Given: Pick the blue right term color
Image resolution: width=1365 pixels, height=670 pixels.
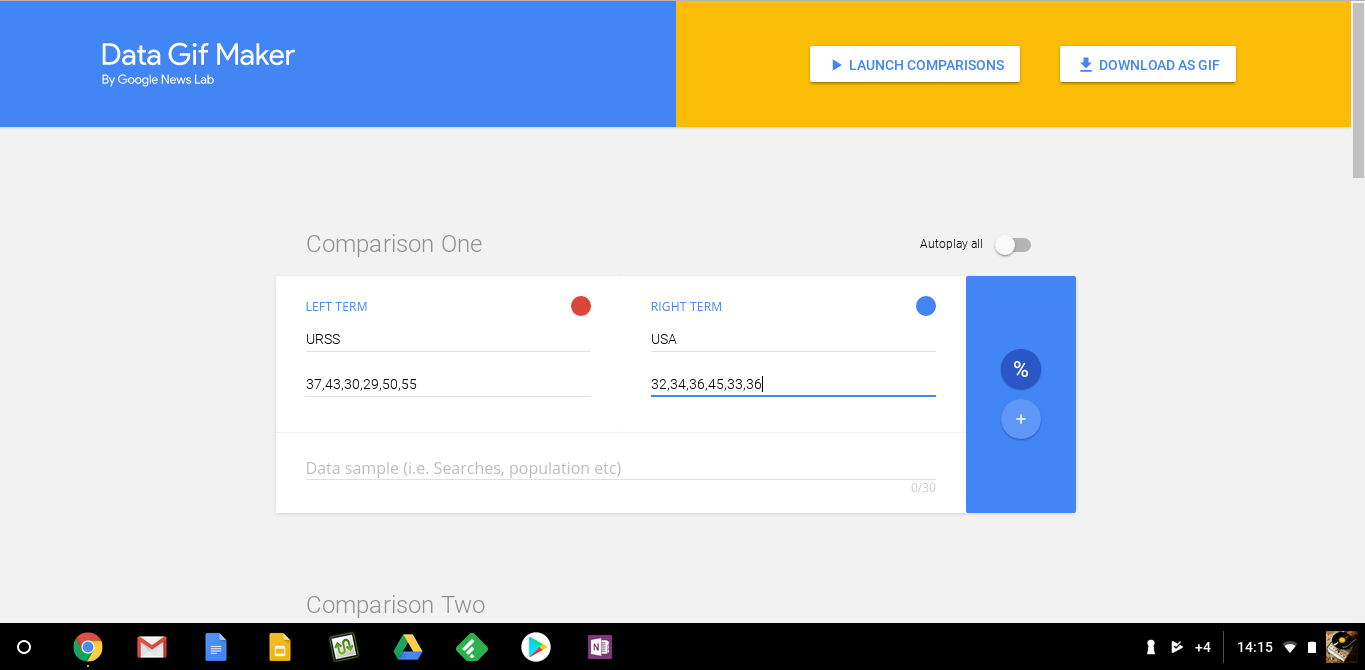Looking at the screenshot, I should pyautogui.click(x=926, y=306).
